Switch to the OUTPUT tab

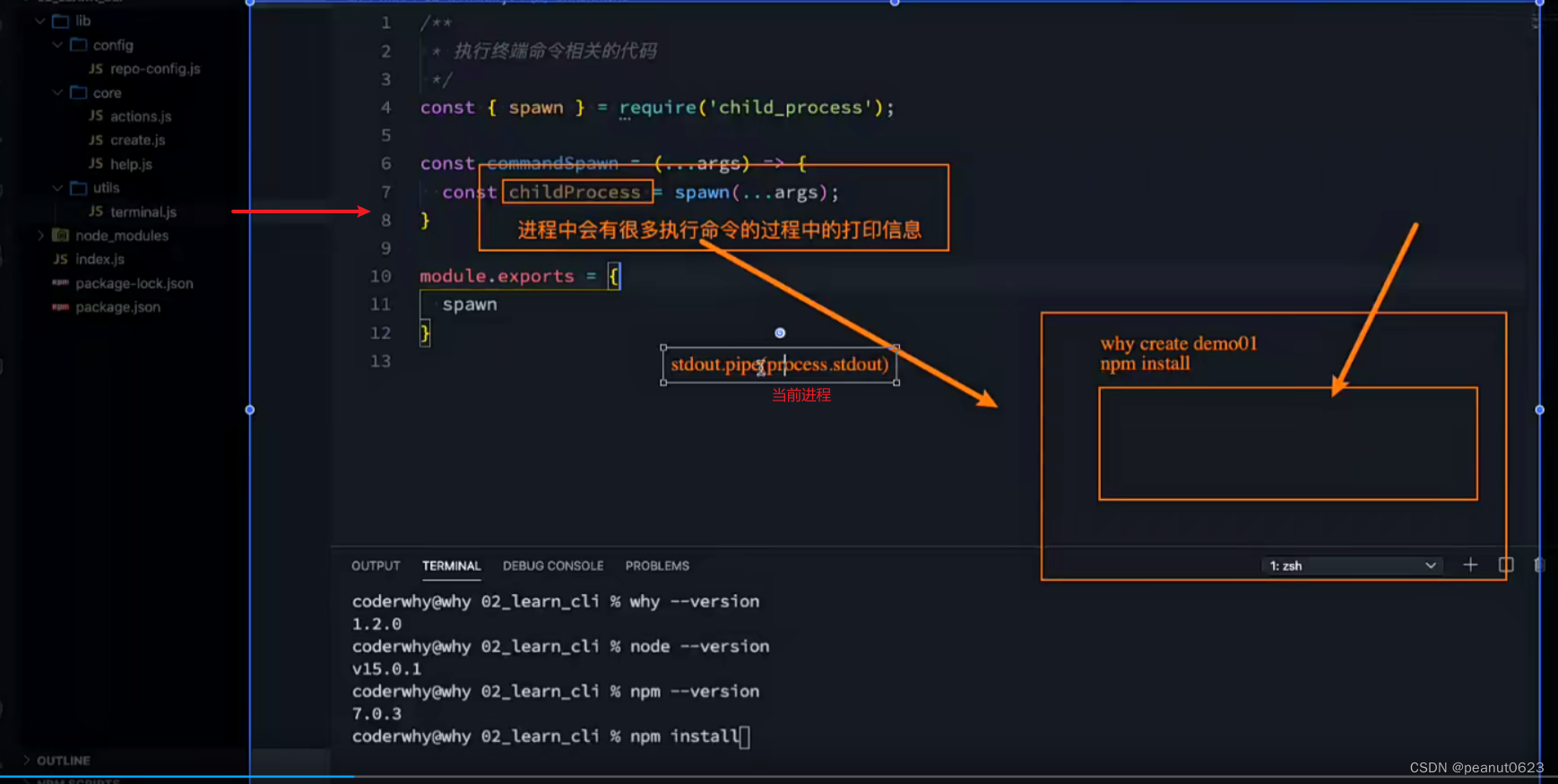[x=376, y=565]
